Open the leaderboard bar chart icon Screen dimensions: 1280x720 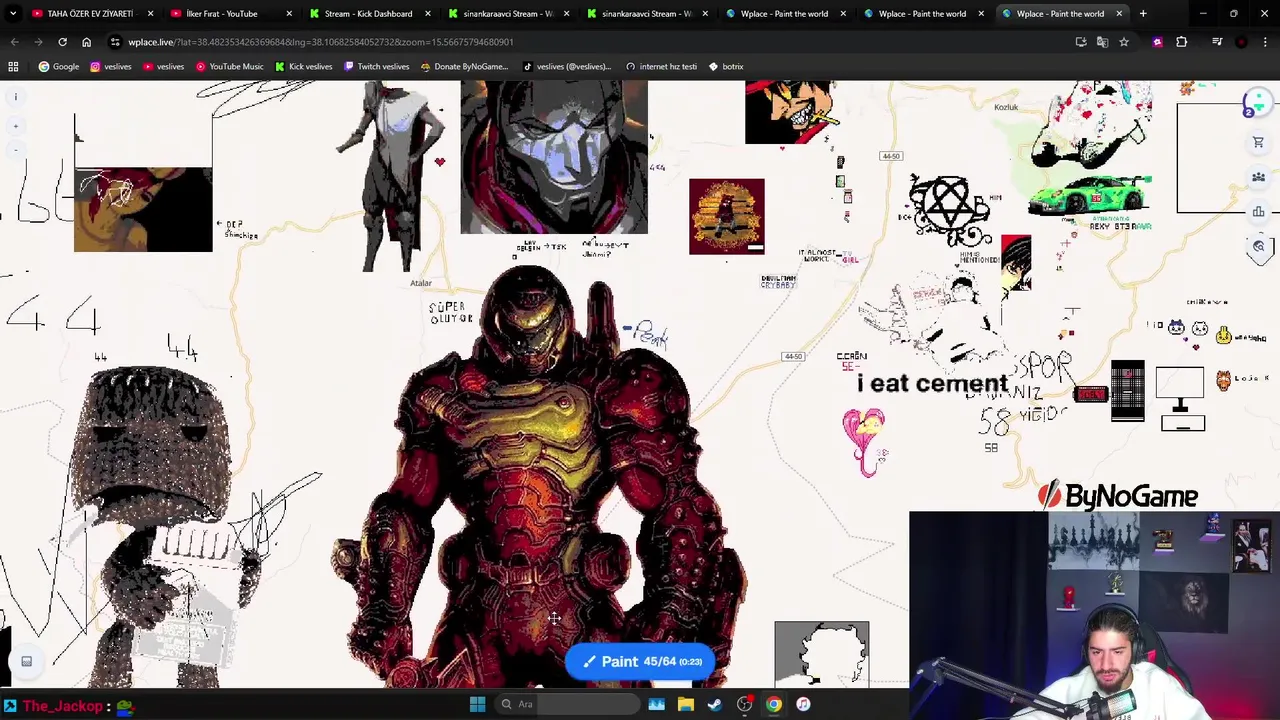[1258, 212]
